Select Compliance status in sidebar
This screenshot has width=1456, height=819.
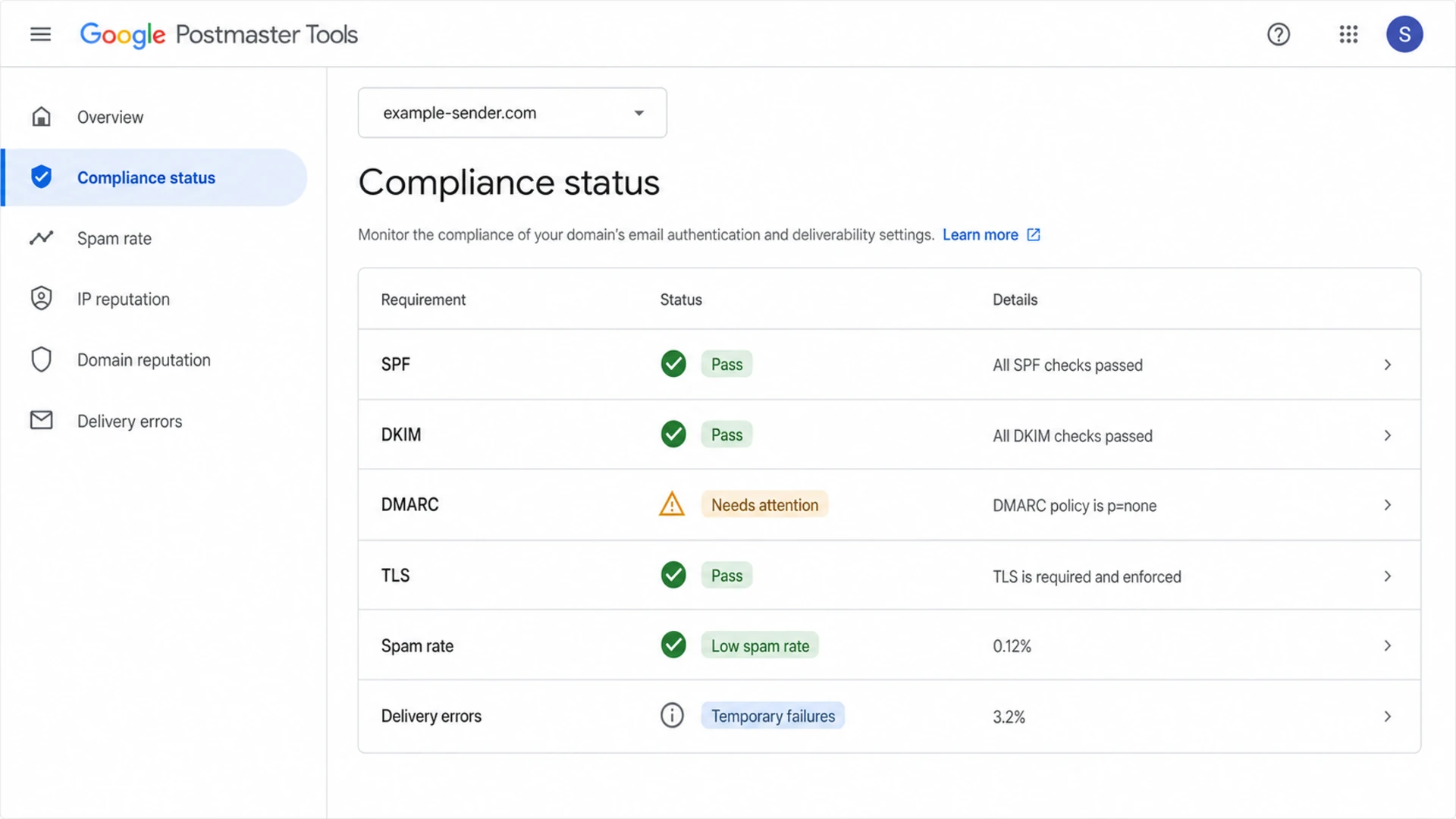[x=155, y=177]
